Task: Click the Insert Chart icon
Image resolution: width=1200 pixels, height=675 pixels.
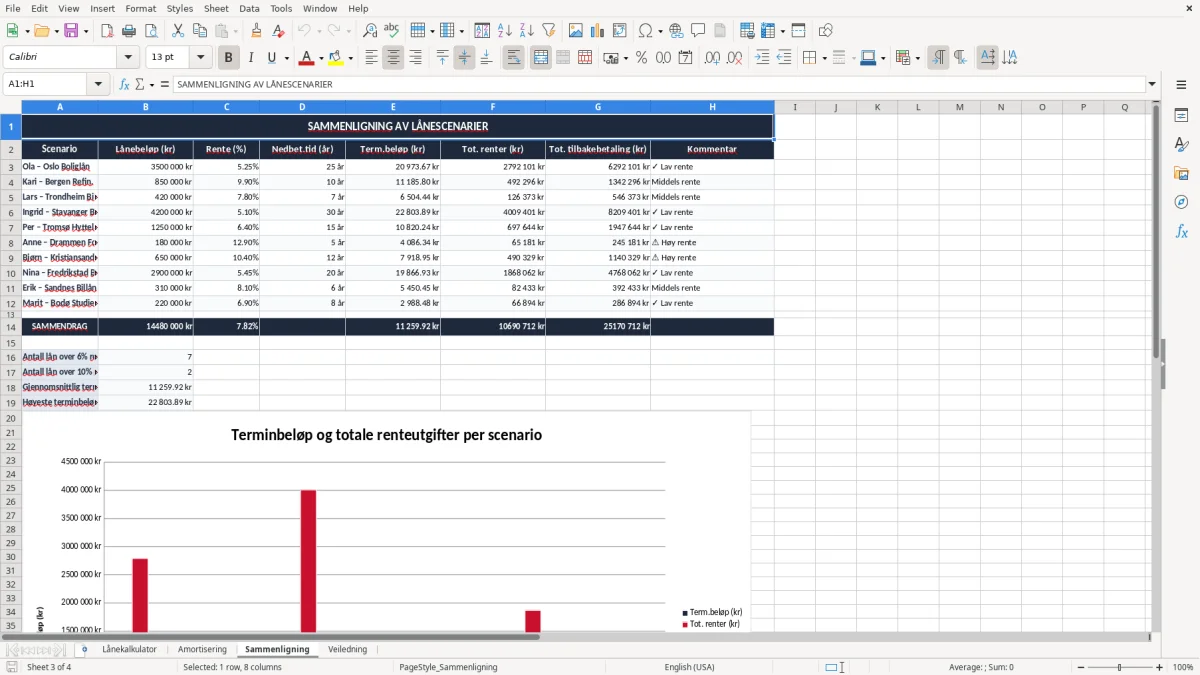Action: pyautogui.click(x=598, y=31)
